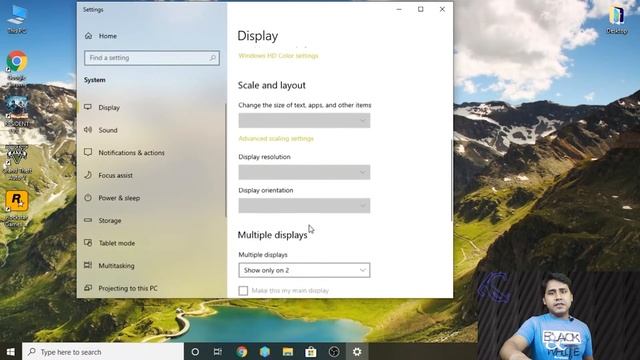640x360 pixels.
Task: Click the Find a setting search box
Action: (152, 58)
